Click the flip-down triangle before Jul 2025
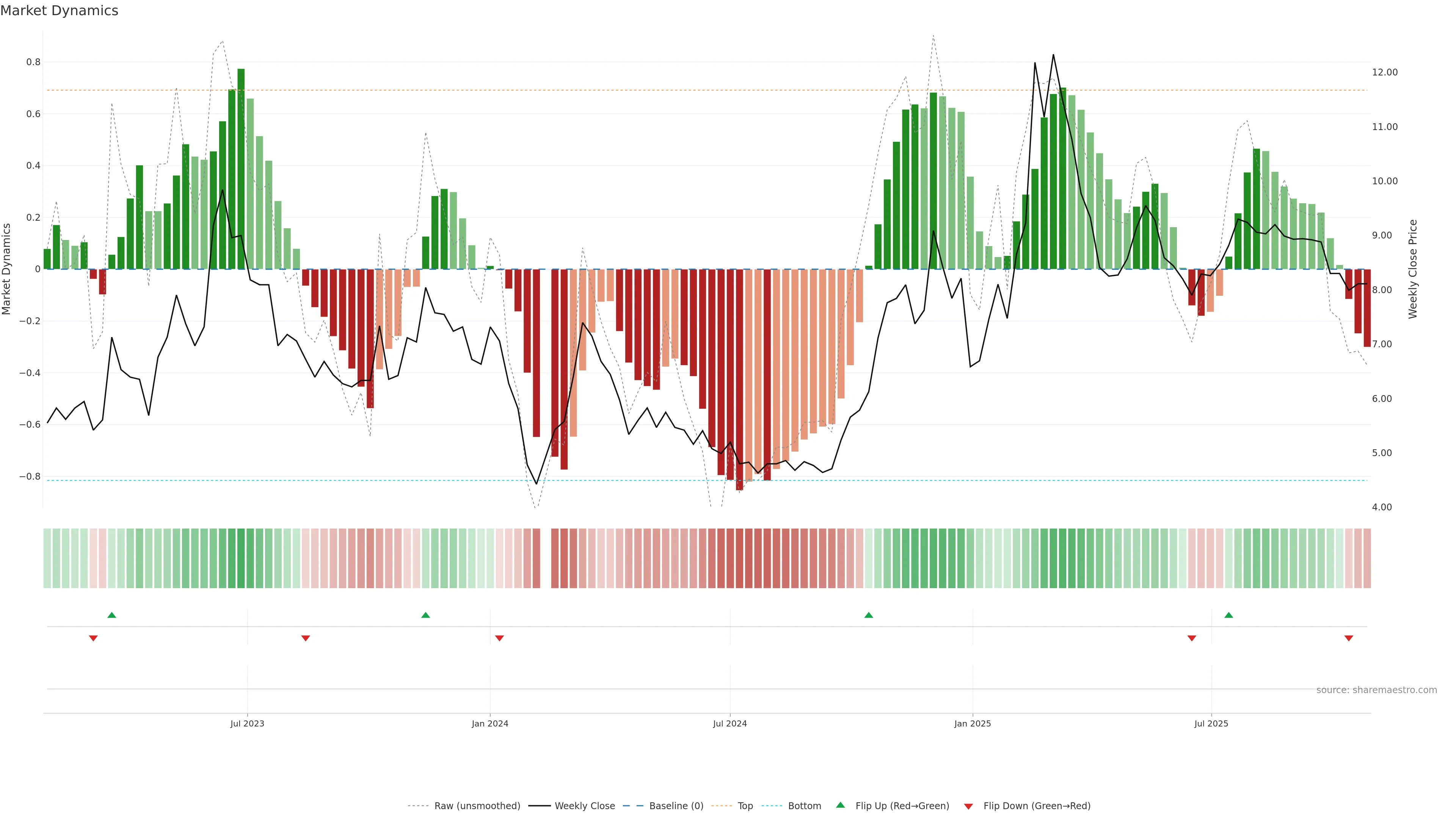 1192,638
